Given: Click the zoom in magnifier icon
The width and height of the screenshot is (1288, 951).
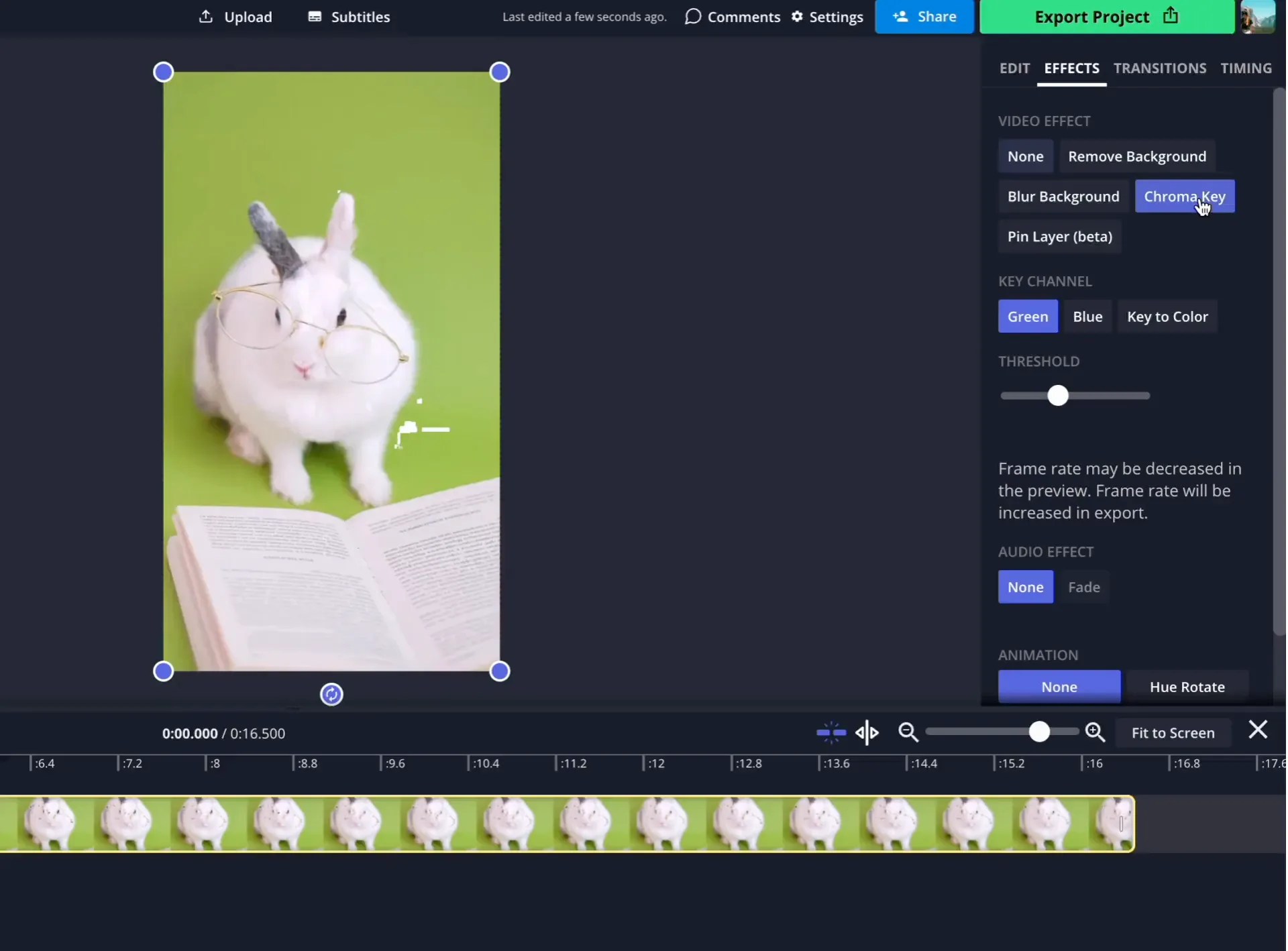Looking at the screenshot, I should pos(1095,732).
